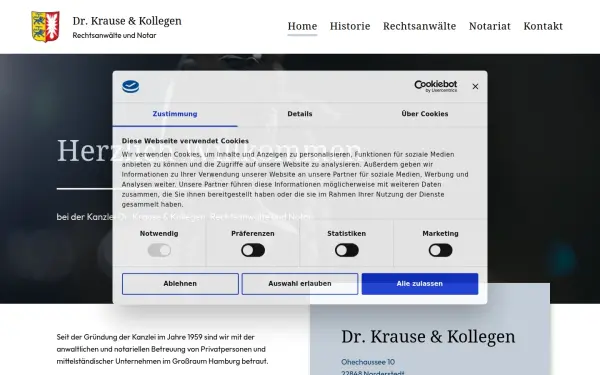Click the Alle zulassen button
This screenshot has width=600, height=375.
(x=420, y=284)
